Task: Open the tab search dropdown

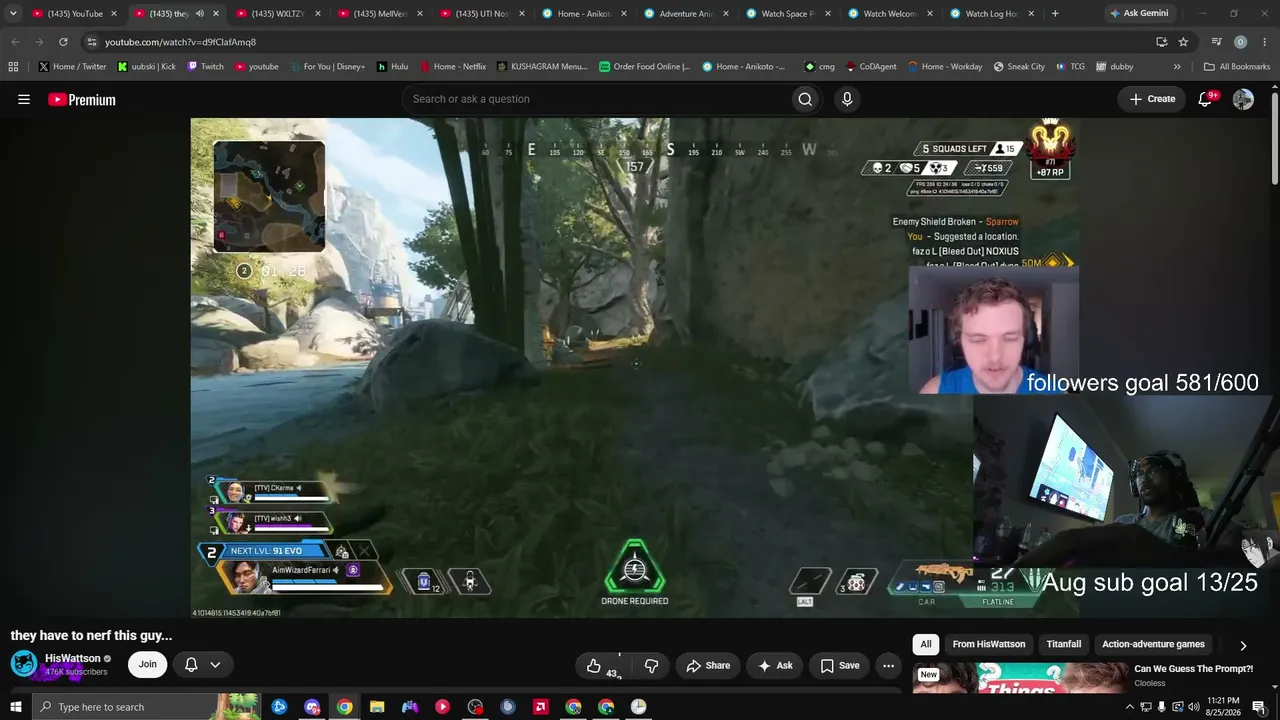Action: click(x=13, y=14)
